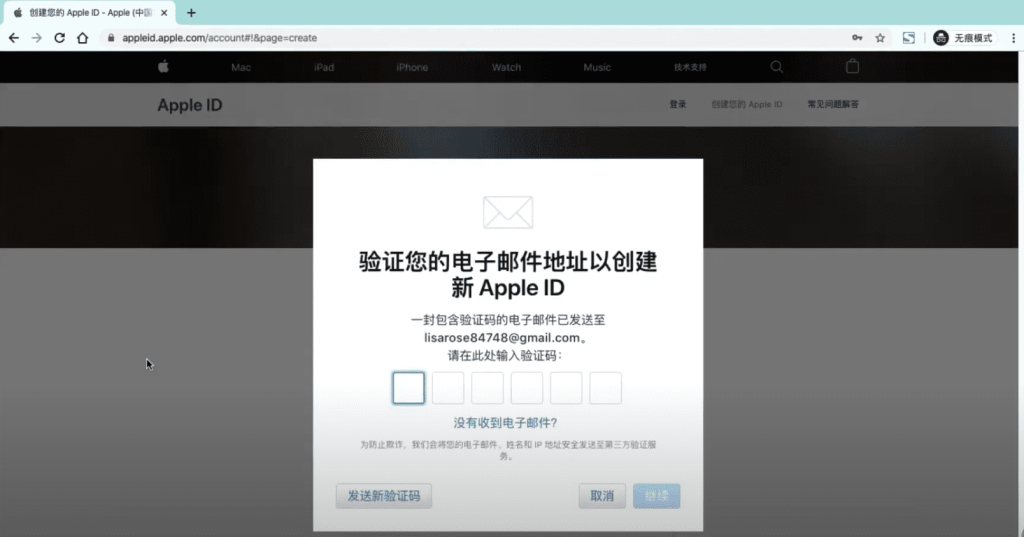Close the Apple ID browser tab
The image size is (1024, 537).
[x=164, y=12]
